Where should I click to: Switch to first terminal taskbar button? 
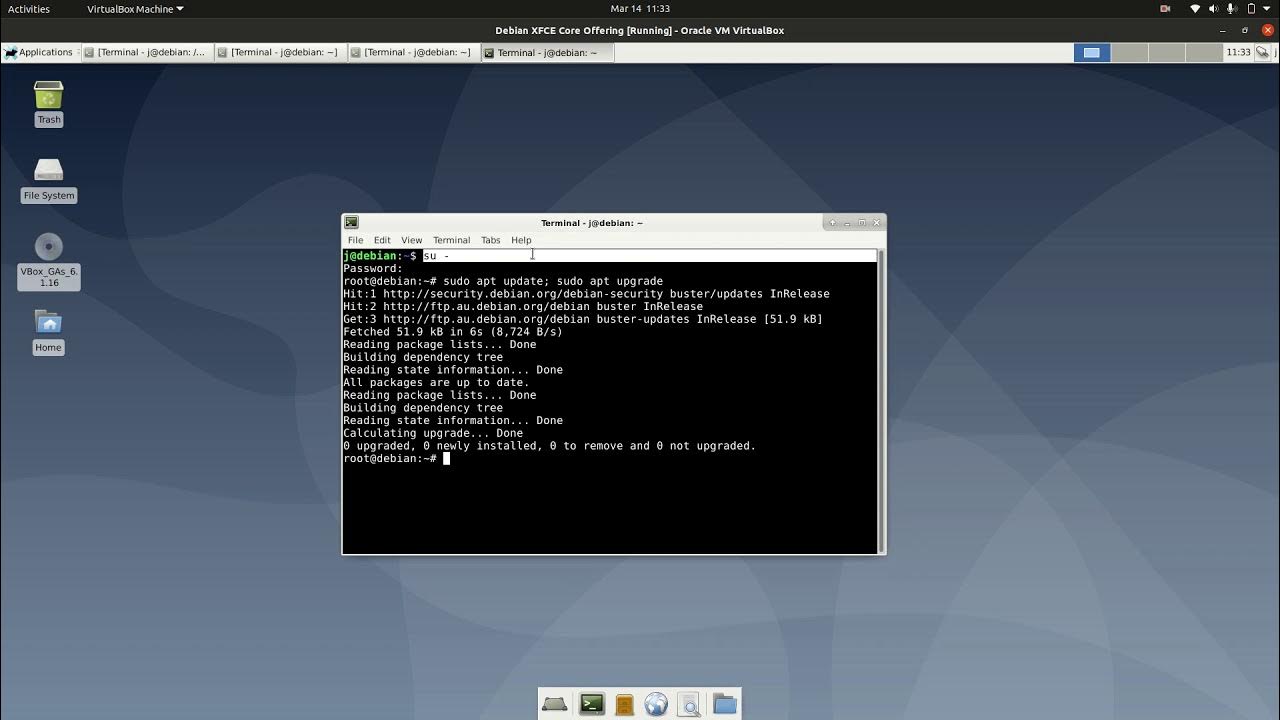pyautogui.click(x=146, y=52)
